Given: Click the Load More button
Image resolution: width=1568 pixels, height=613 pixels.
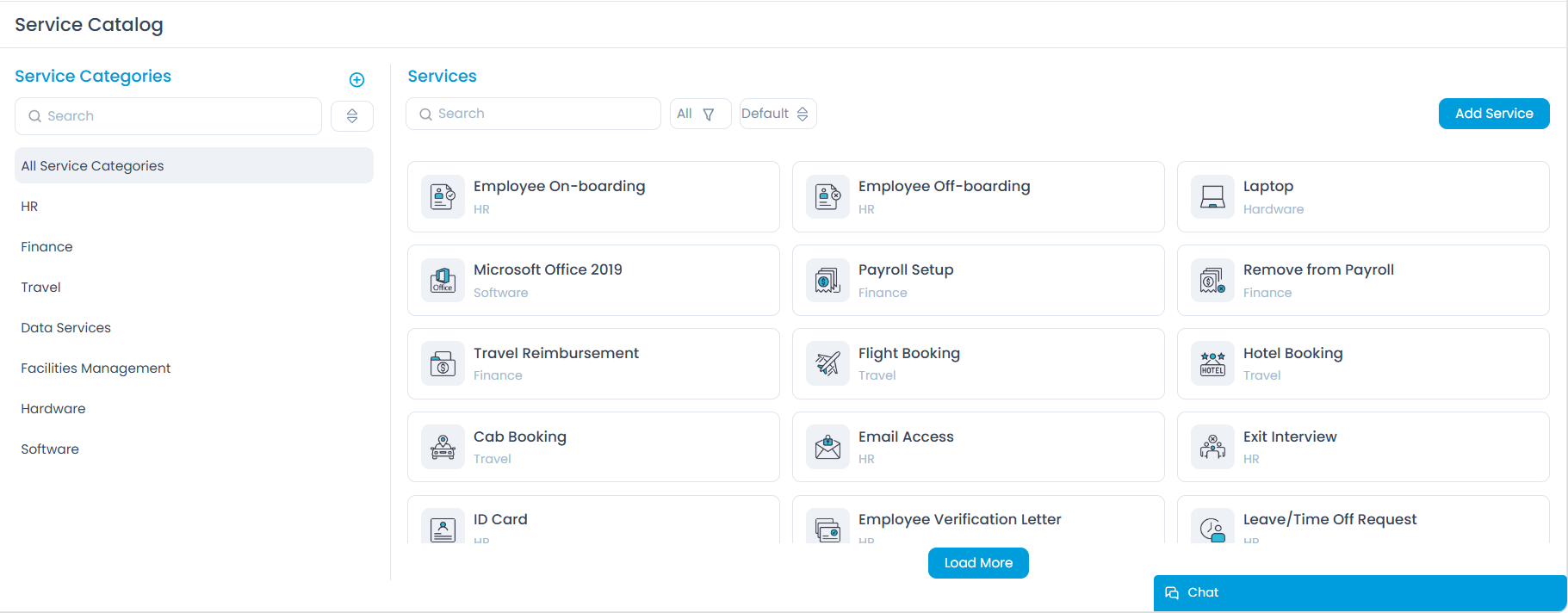Looking at the screenshot, I should 978,563.
